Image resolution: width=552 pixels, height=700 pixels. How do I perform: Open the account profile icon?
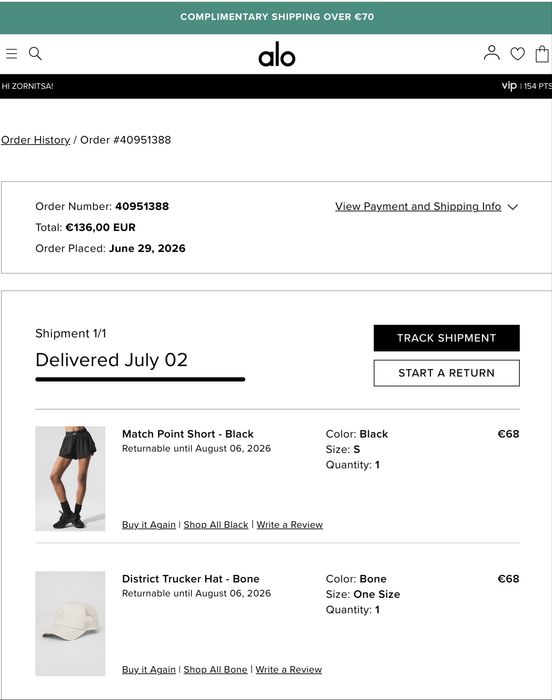point(492,53)
